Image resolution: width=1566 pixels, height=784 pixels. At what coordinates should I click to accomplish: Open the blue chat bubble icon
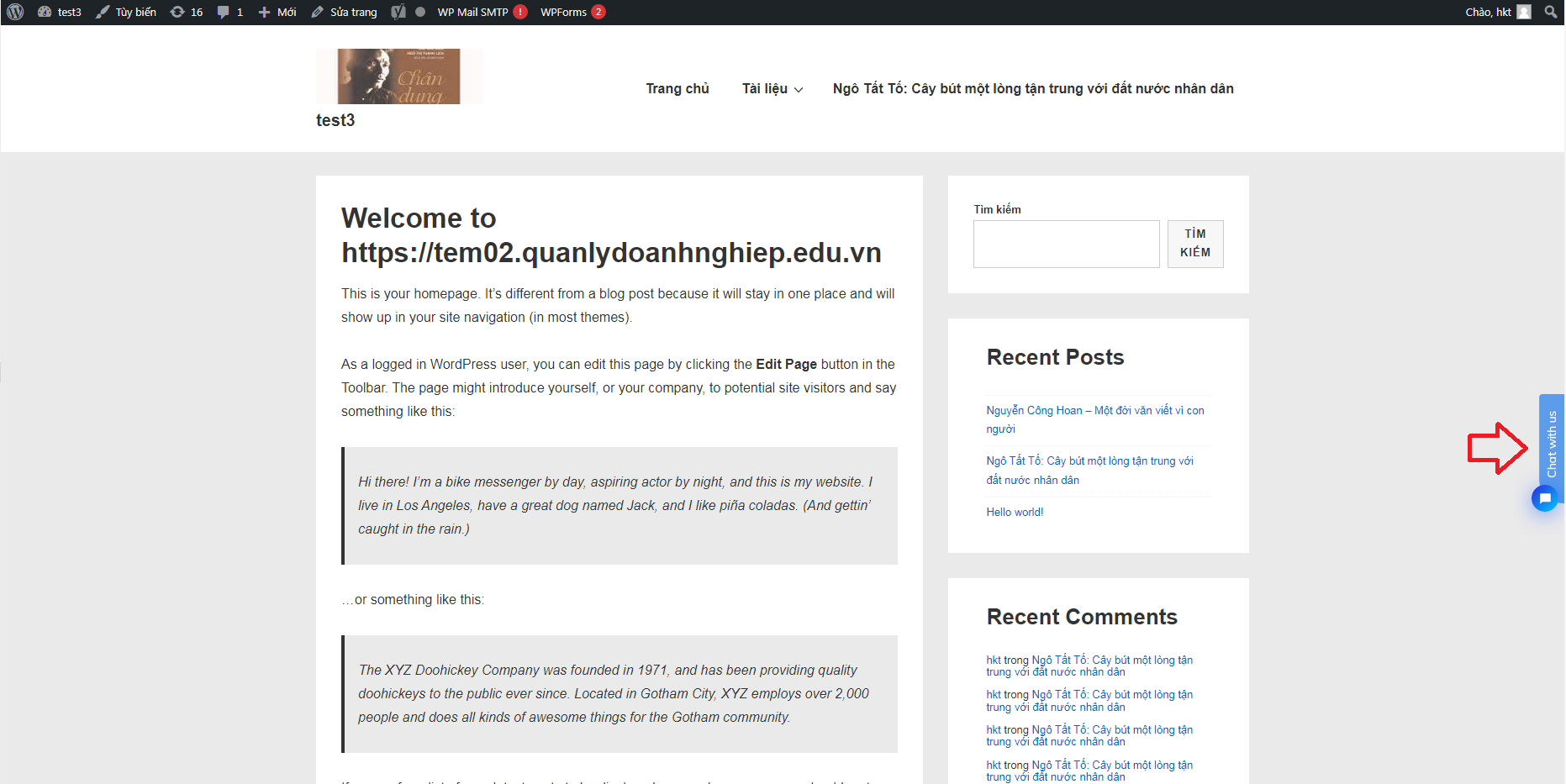[1544, 498]
